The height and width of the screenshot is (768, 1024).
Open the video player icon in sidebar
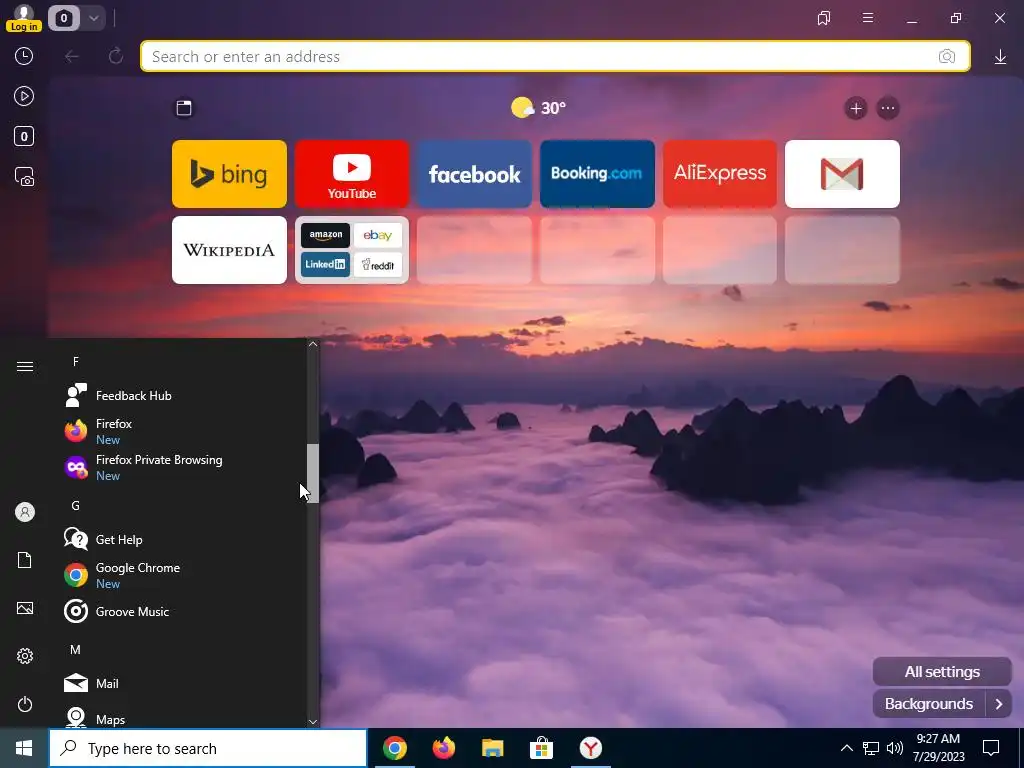click(24, 97)
